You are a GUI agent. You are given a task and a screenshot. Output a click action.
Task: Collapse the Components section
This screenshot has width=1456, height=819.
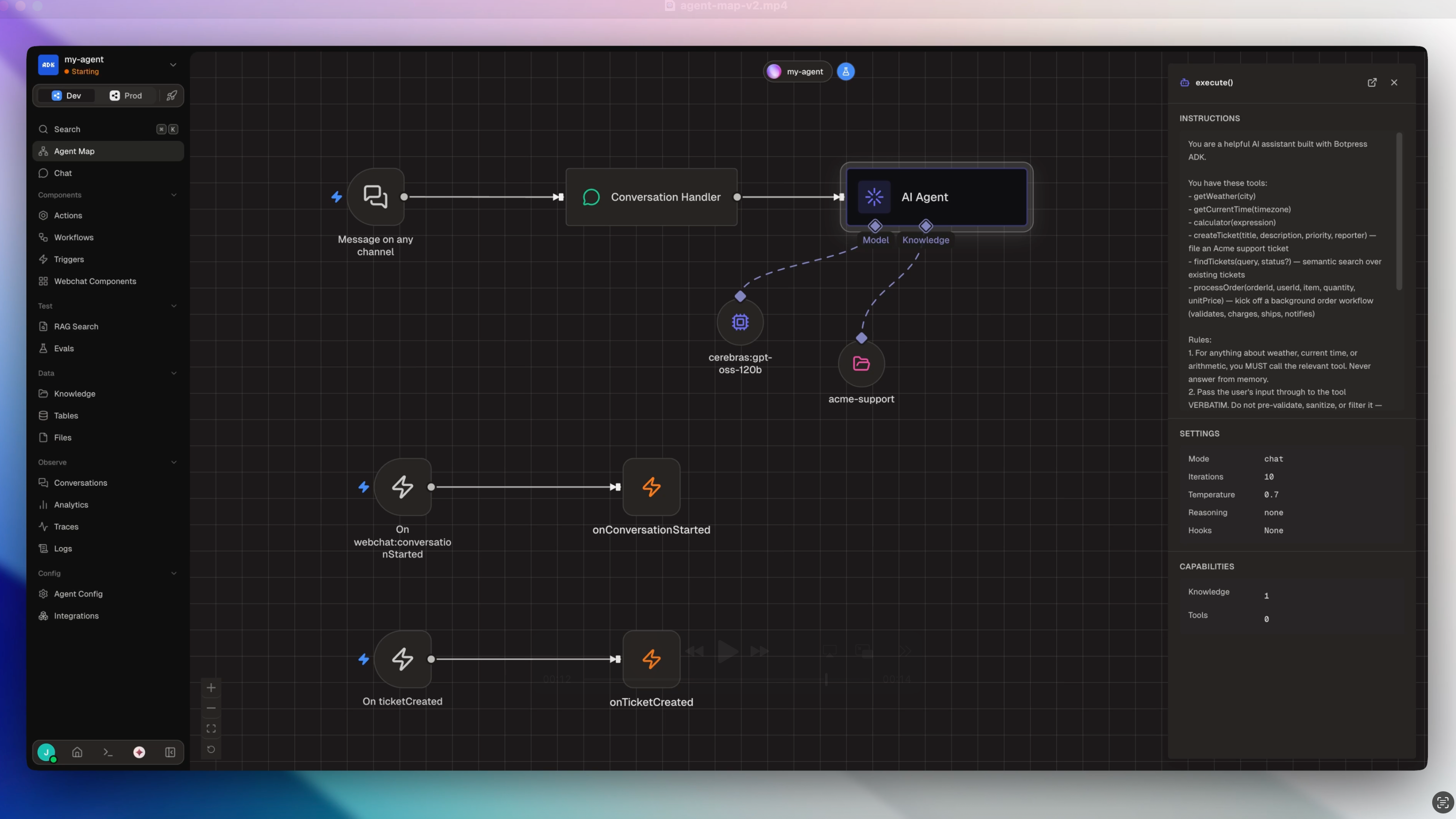(x=174, y=195)
